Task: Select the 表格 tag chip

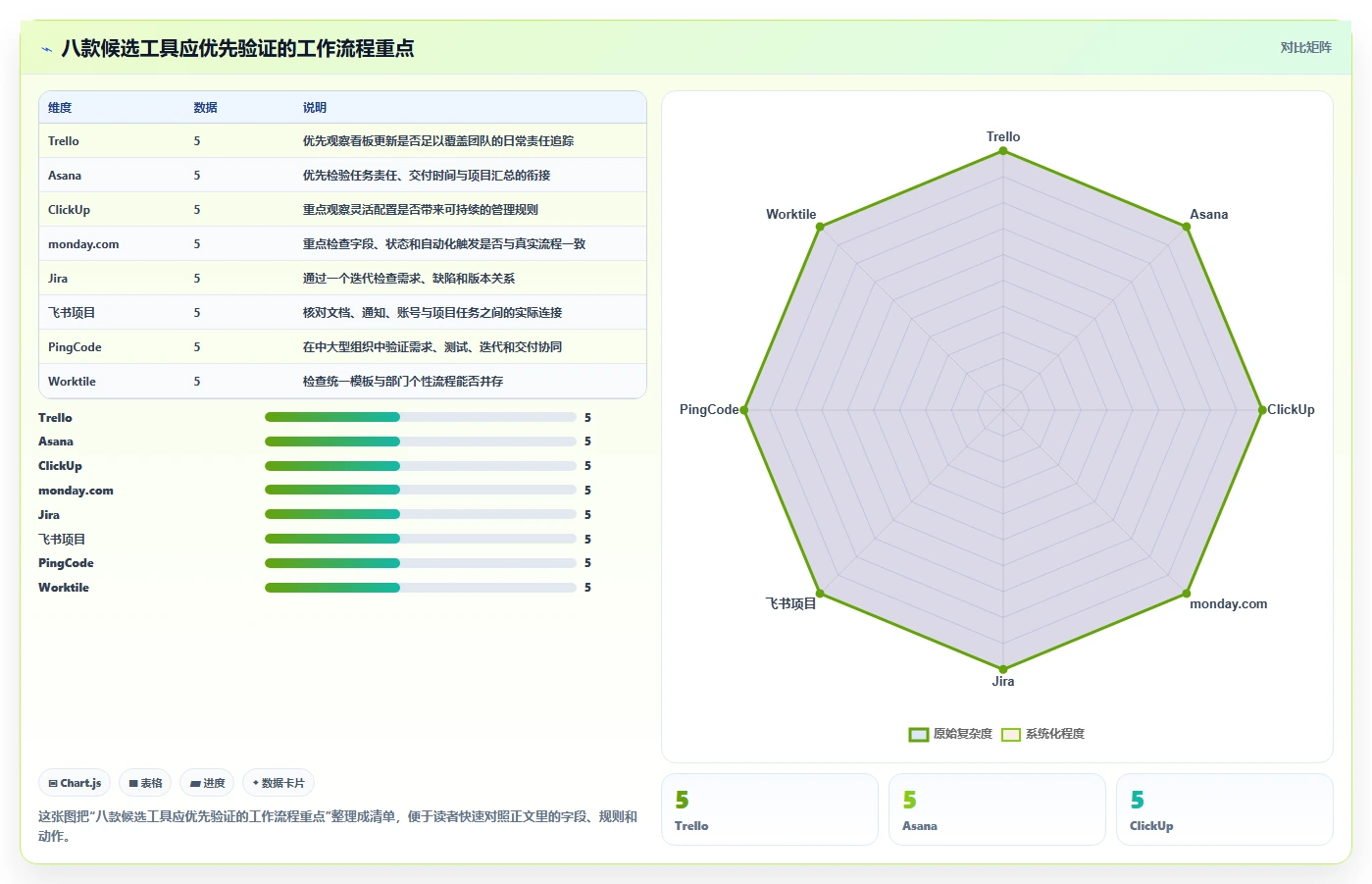Action: [x=145, y=783]
